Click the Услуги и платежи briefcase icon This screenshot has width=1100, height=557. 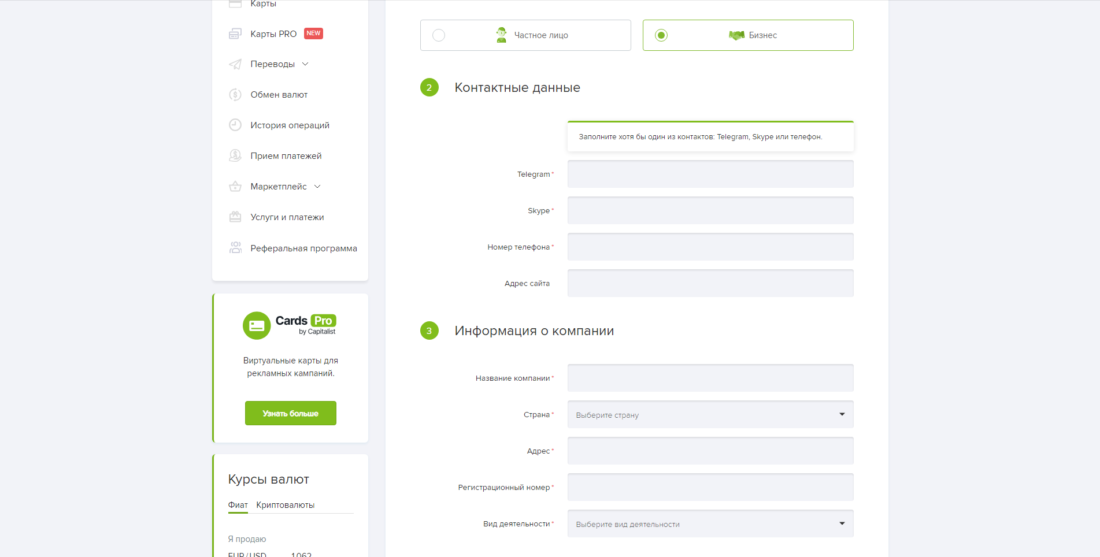(x=235, y=217)
